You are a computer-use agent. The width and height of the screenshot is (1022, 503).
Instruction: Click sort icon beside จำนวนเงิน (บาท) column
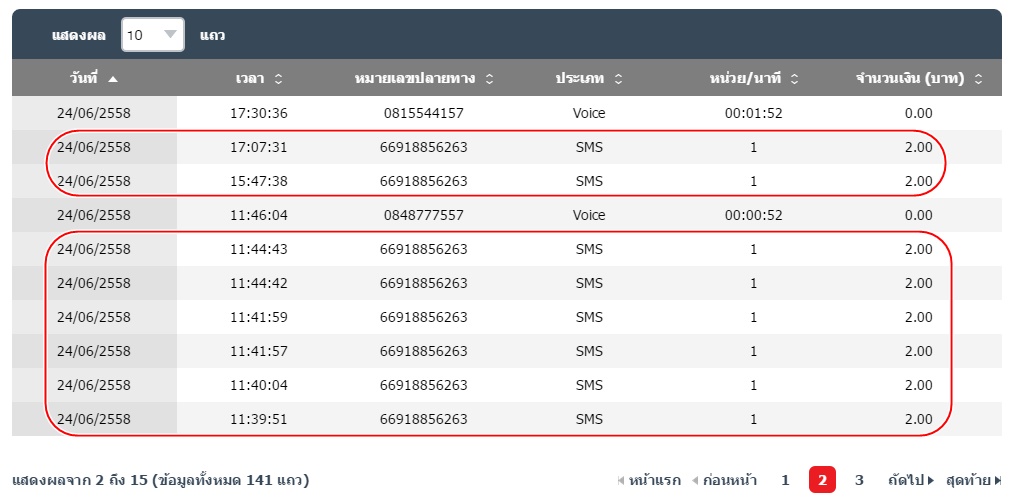(x=978, y=79)
